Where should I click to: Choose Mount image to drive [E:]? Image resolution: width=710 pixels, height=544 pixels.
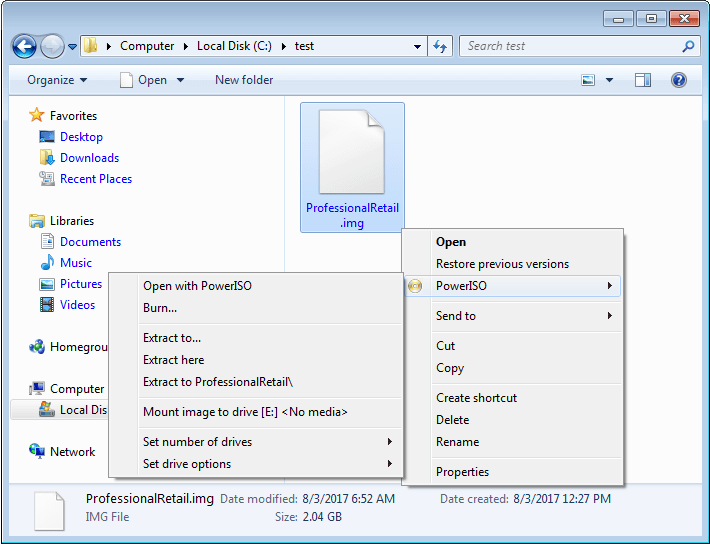tap(256, 412)
